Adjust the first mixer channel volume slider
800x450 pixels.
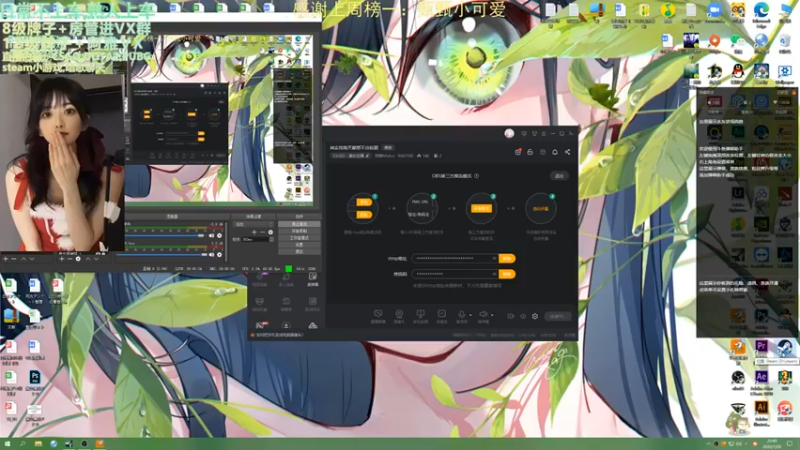click(164, 236)
